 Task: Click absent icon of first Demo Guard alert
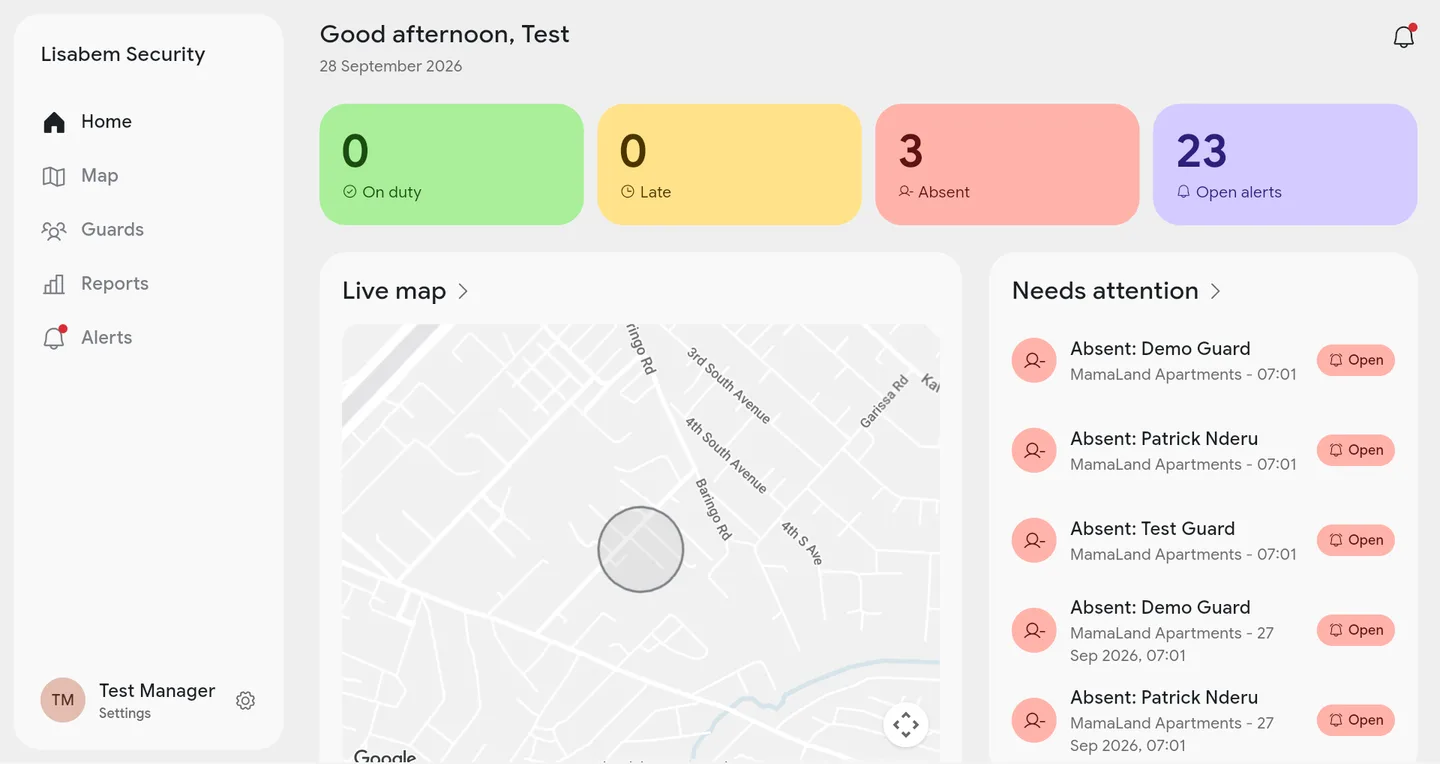pos(1034,360)
